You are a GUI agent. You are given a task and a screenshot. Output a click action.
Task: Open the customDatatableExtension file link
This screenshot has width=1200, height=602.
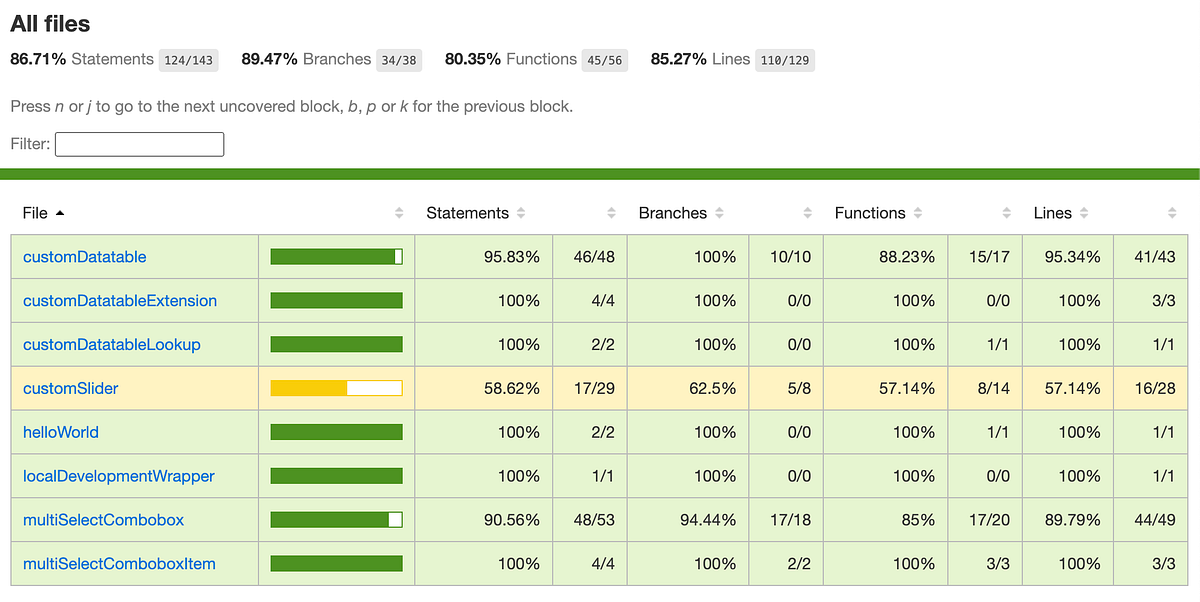pos(120,301)
